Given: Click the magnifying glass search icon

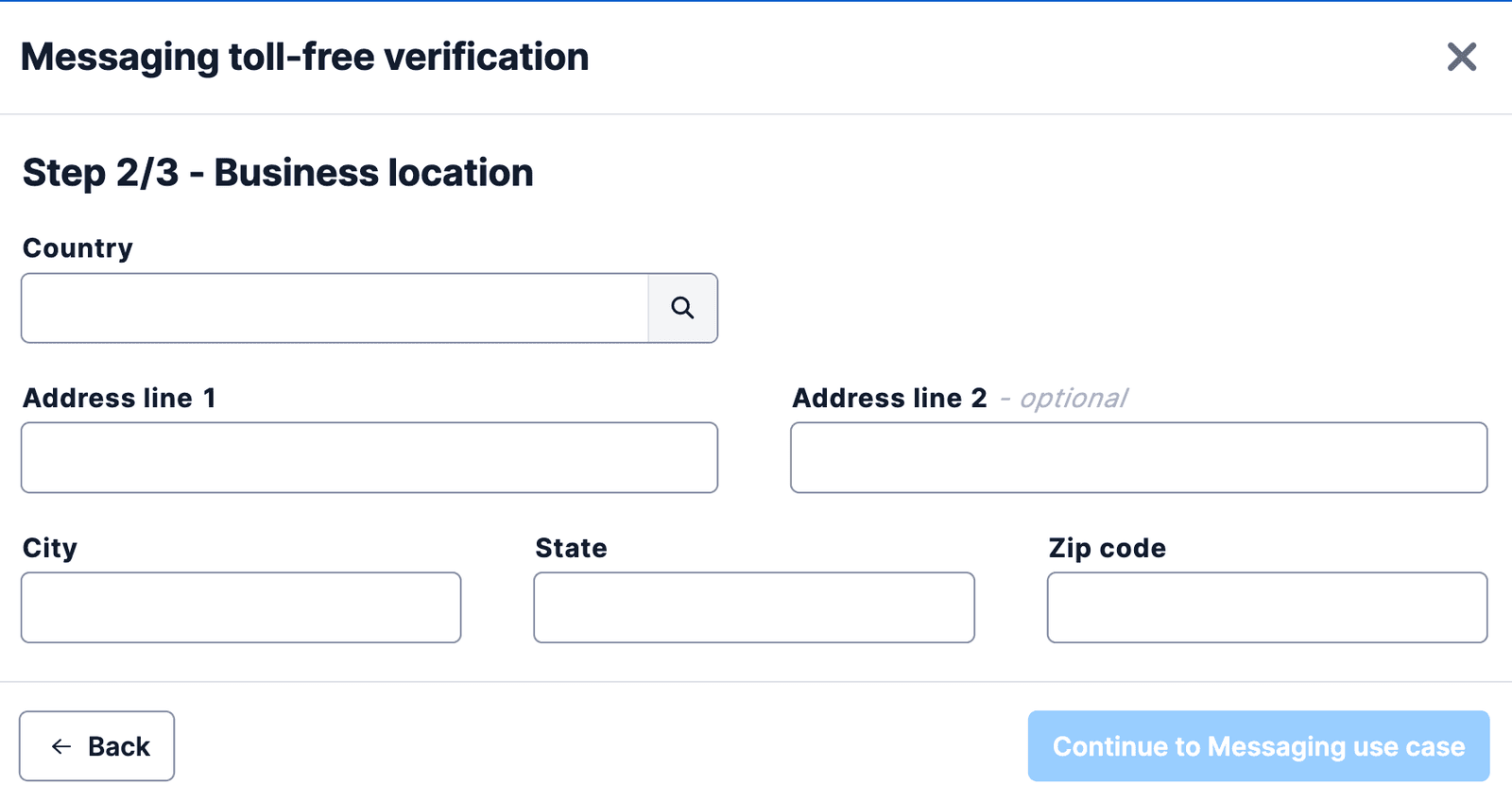Looking at the screenshot, I should (x=682, y=308).
